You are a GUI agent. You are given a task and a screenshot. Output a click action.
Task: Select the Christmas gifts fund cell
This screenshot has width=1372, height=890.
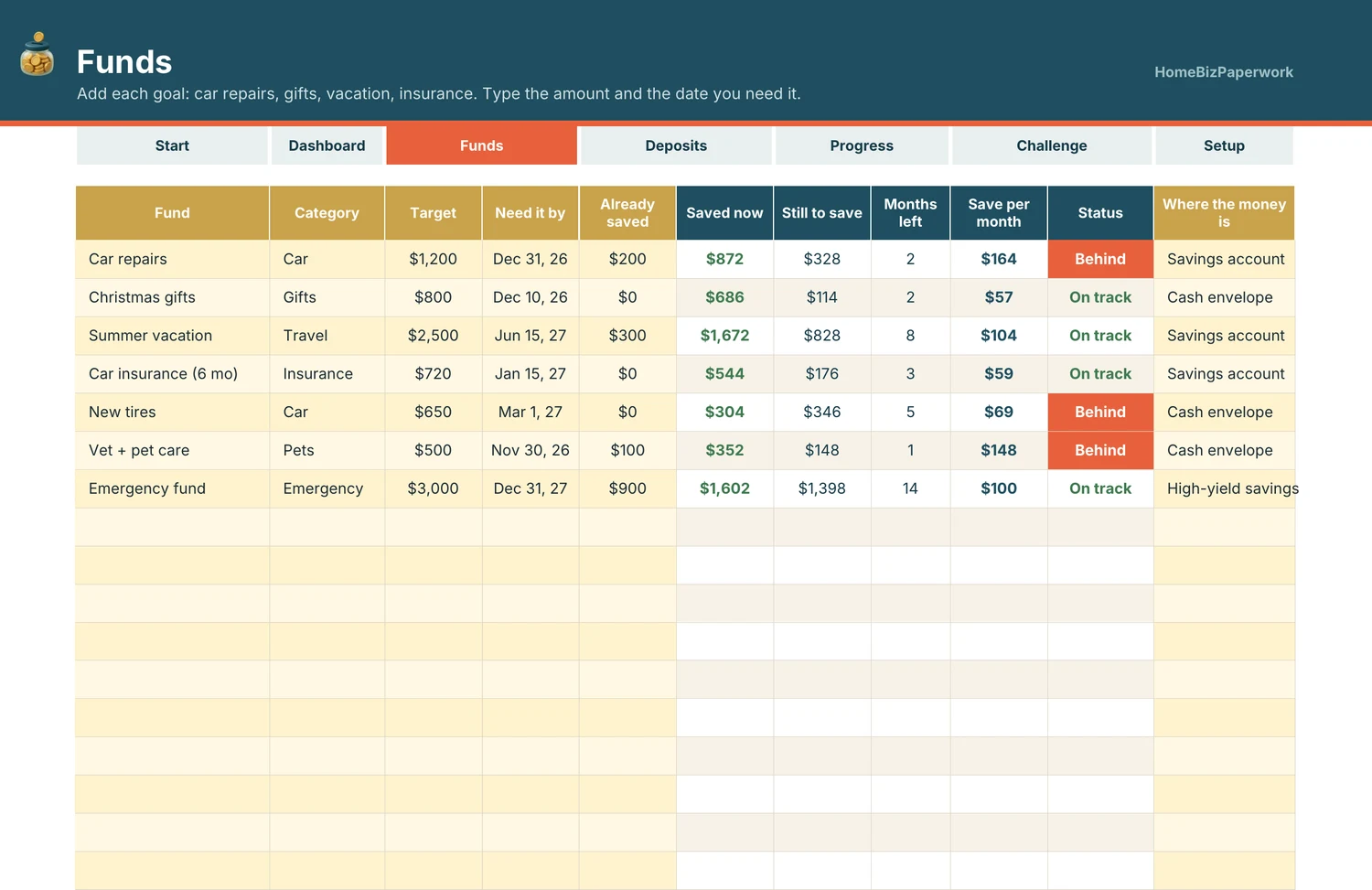tap(172, 297)
